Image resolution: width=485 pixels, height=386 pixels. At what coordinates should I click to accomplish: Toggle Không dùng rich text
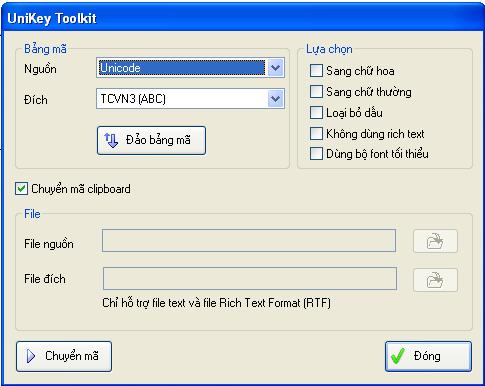pyautogui.click(x=316, y=133)
